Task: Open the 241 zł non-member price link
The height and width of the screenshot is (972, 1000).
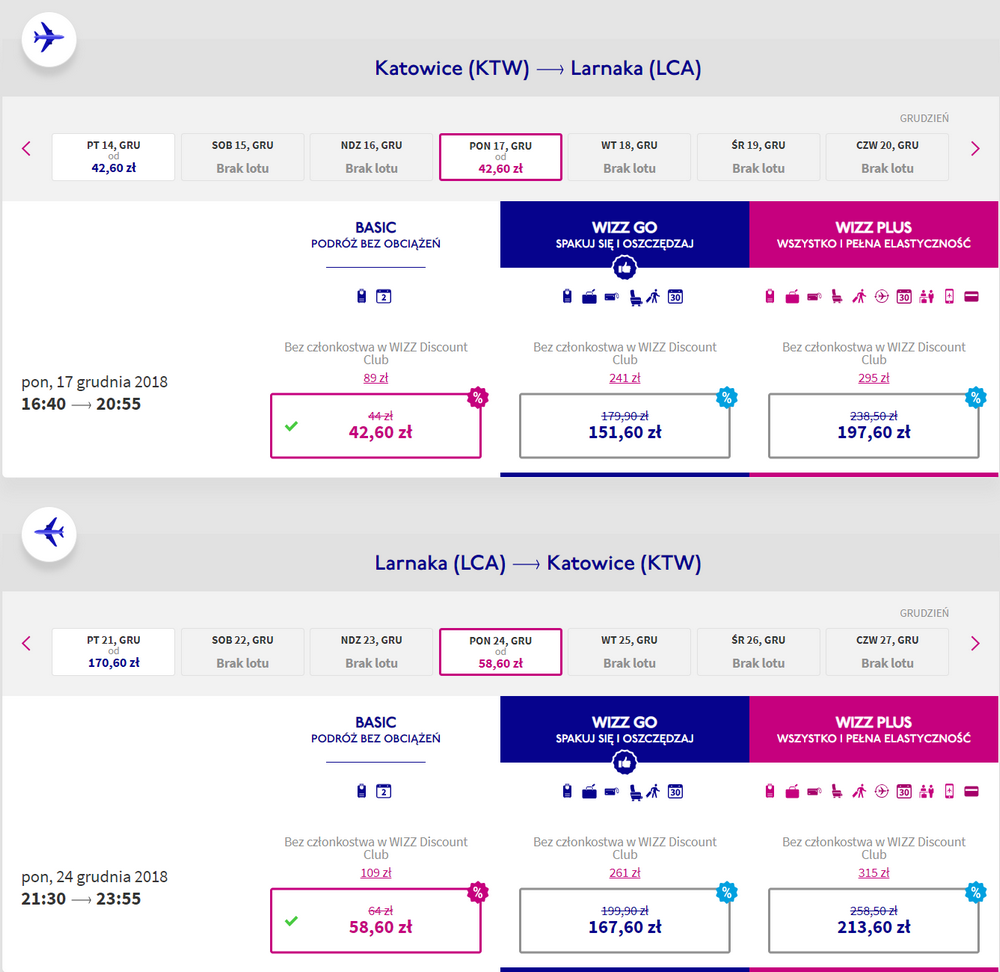Action: click(x=624, y=378)
